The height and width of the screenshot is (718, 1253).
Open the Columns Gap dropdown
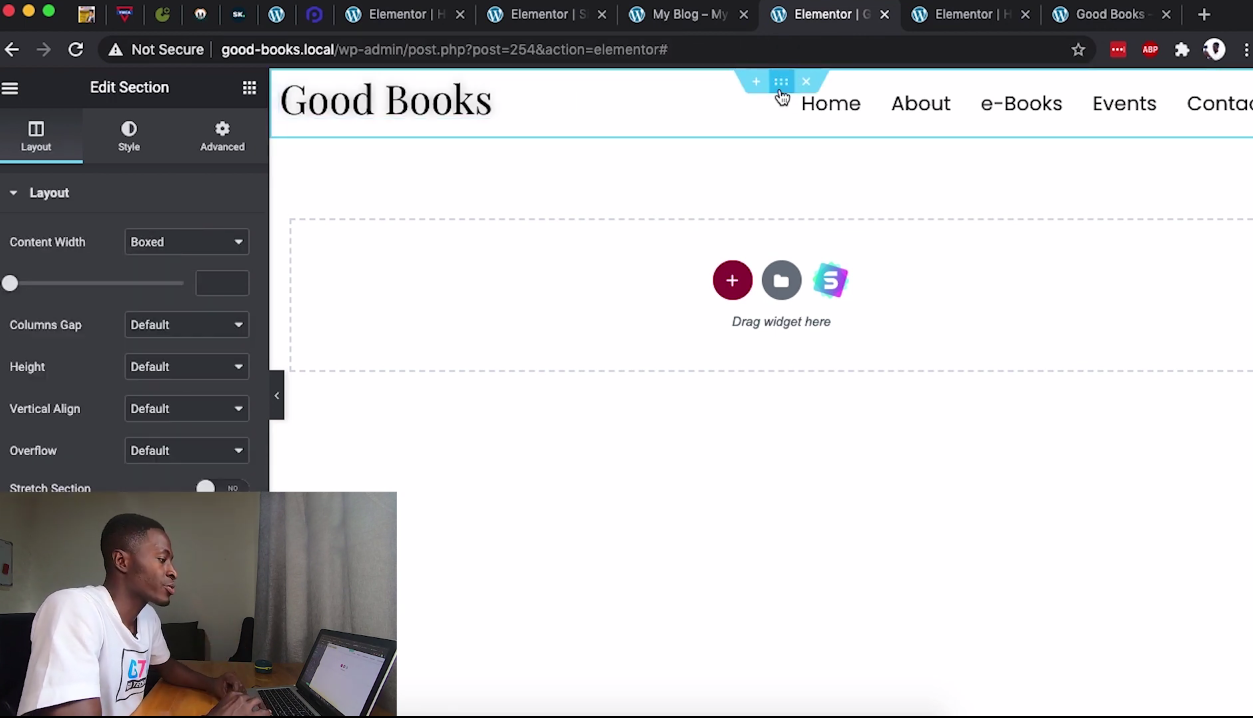[186, 325]
